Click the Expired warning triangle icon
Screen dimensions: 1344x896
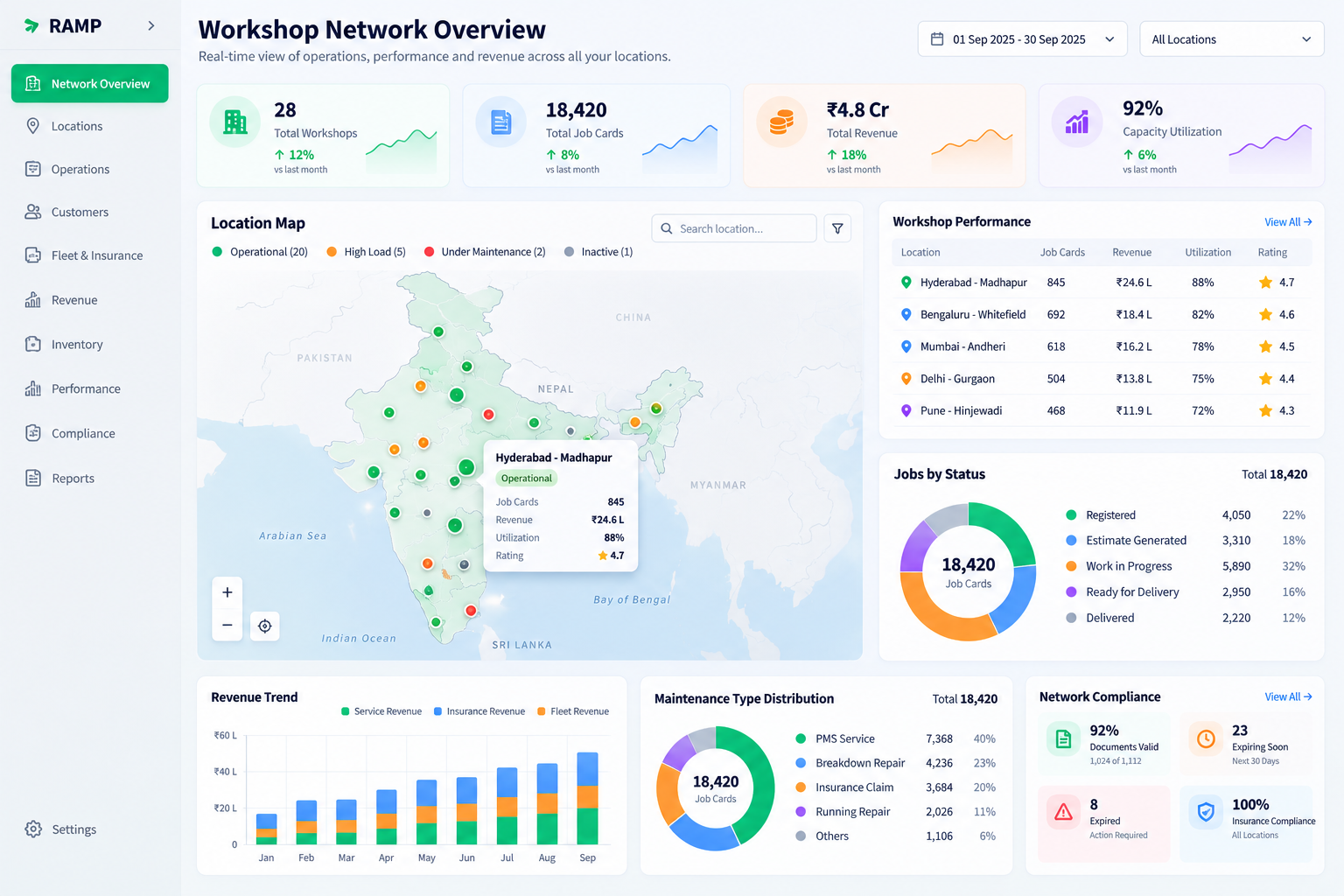click(x=1064, y=813)
